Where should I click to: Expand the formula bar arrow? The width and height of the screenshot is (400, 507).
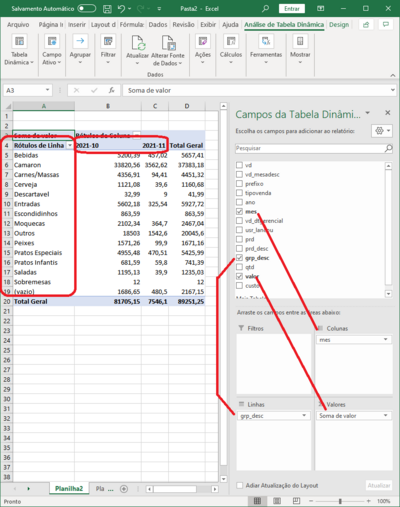pyautogui.click(x=393, y=90)
